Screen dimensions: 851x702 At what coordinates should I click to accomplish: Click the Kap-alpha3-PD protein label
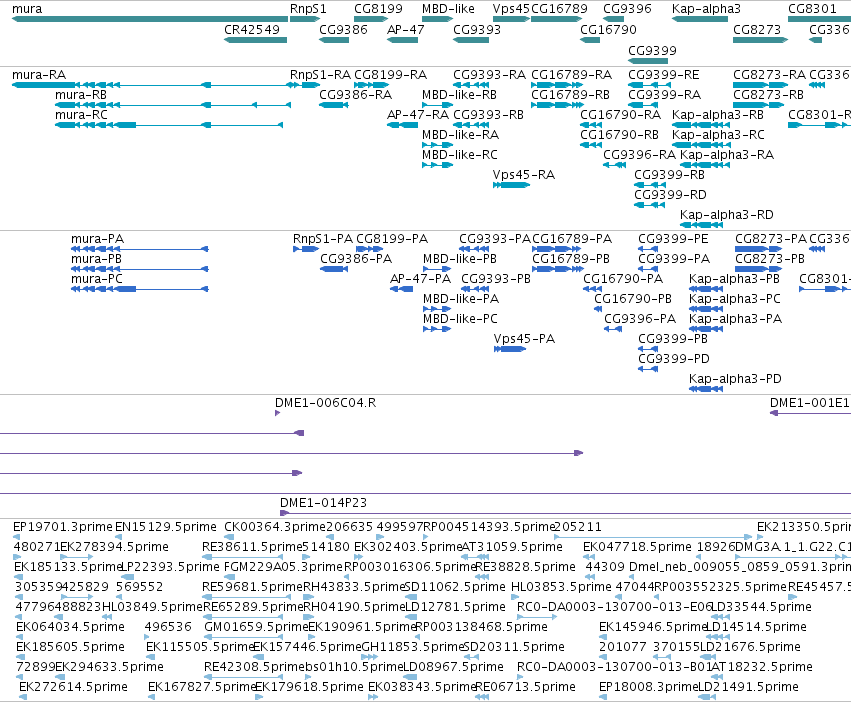point(735,380)
